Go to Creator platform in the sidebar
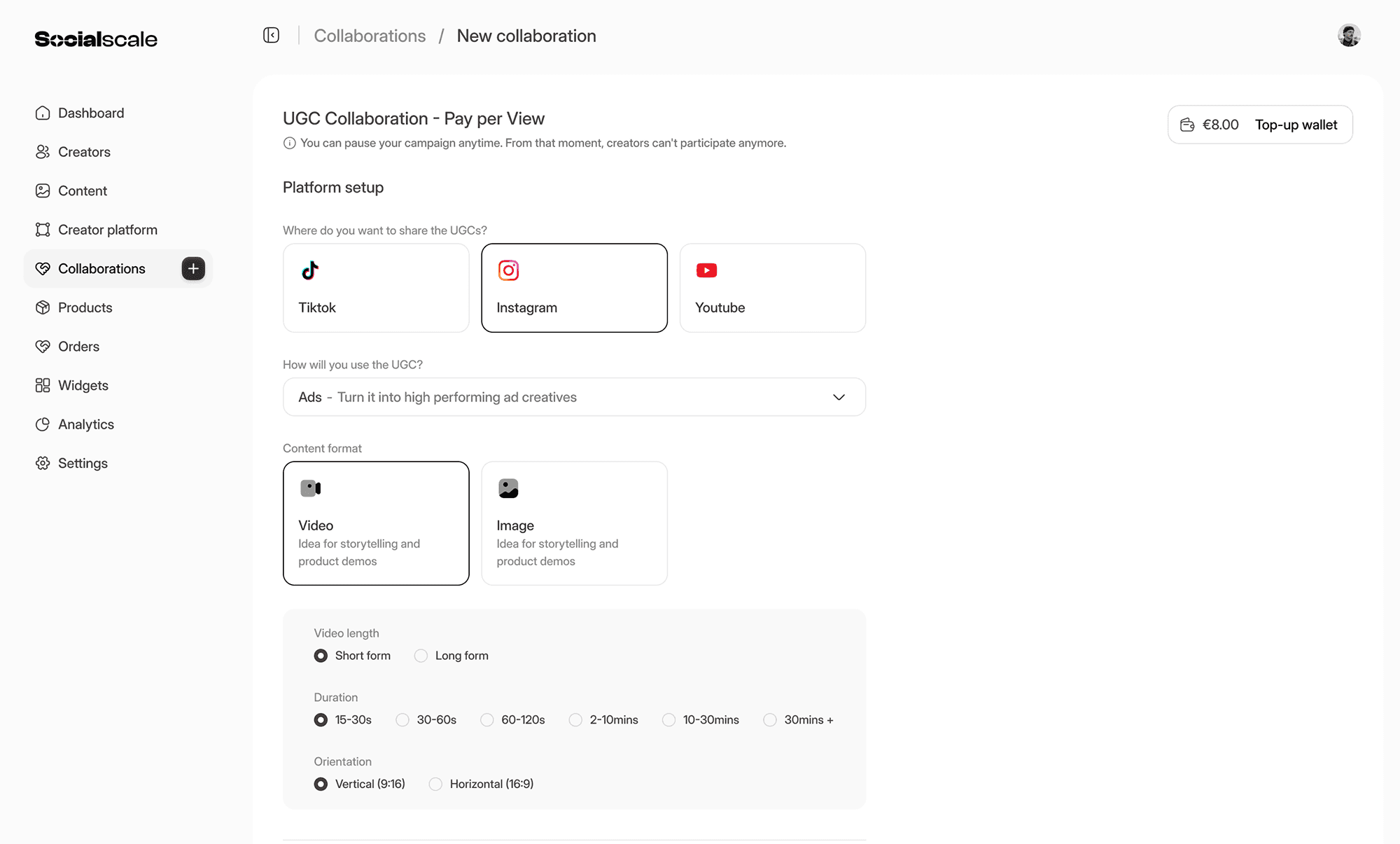1400x844 pixels. click(107, 230)
